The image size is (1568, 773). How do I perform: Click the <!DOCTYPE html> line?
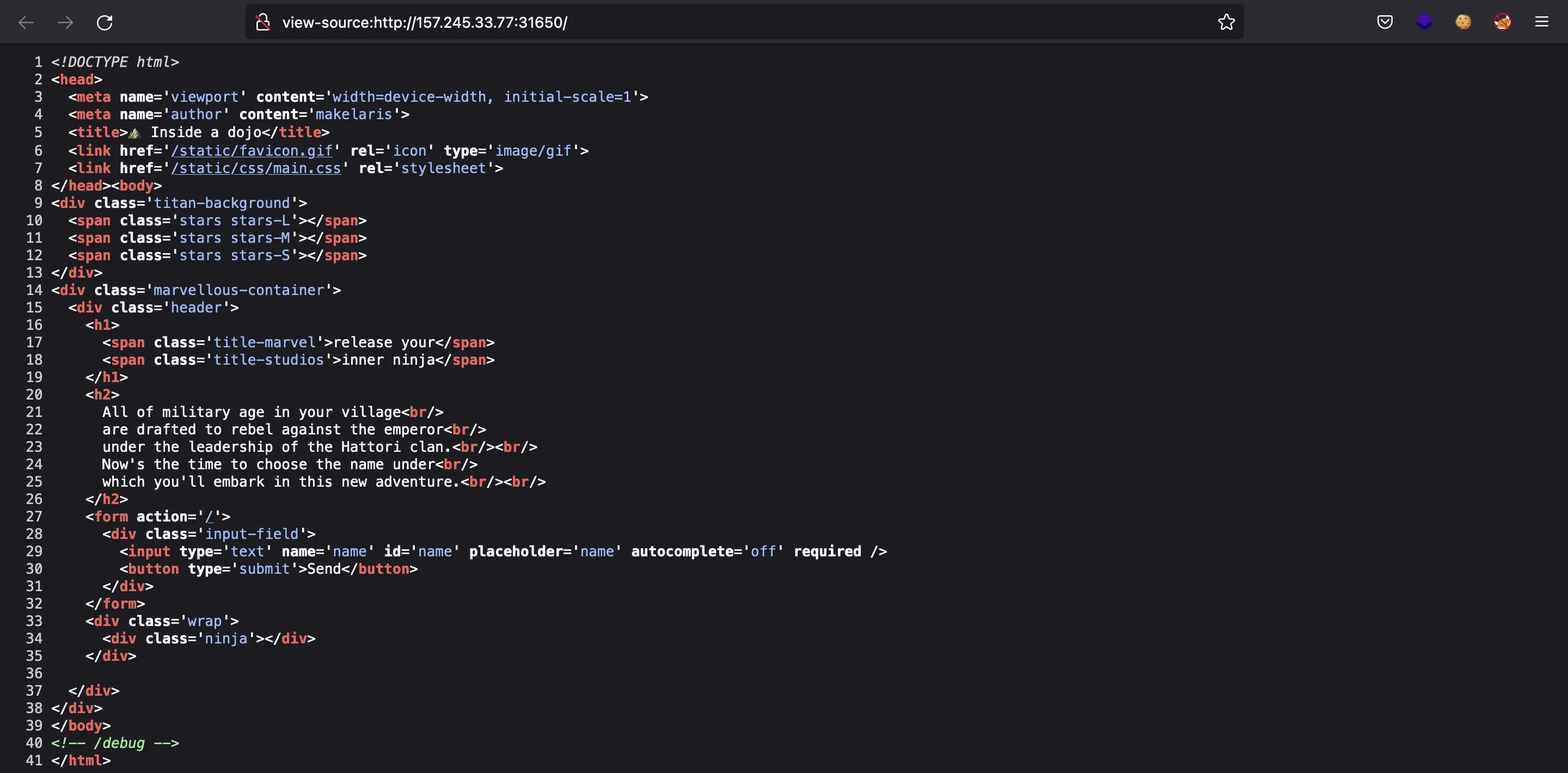(x=115, y=62)
